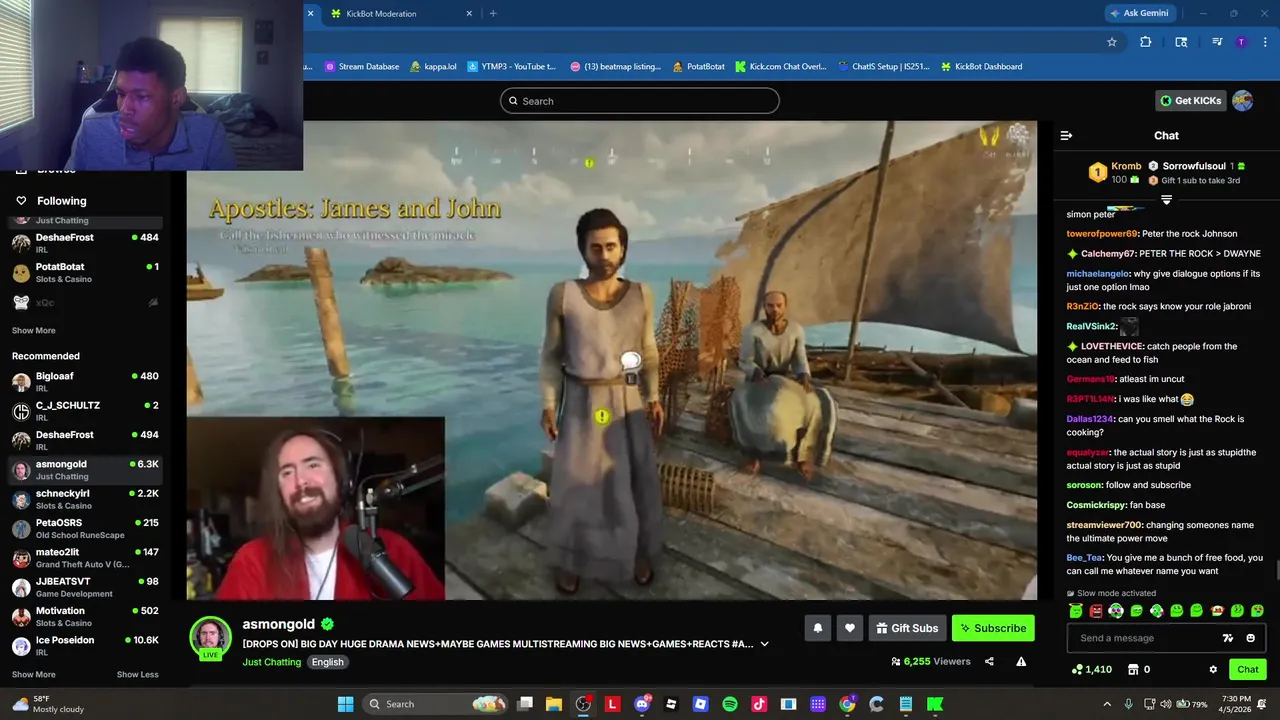
Task: Open Kick.com Chat Overlay bookmark
Action: 781,66
